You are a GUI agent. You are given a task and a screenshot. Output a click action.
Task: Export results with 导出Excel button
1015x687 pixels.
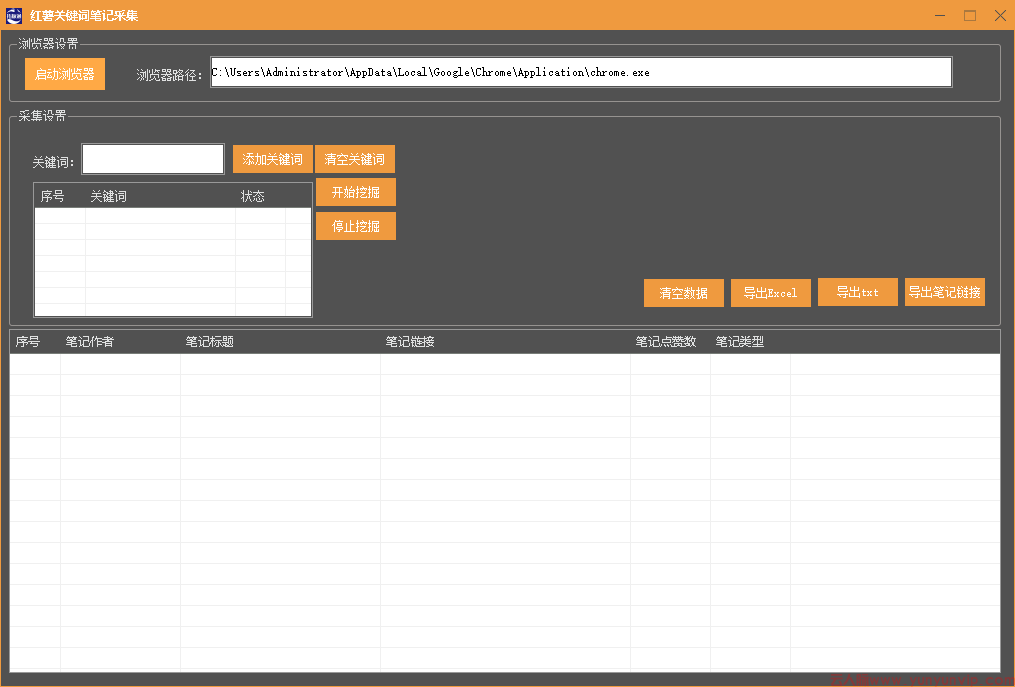coord(770,293)
